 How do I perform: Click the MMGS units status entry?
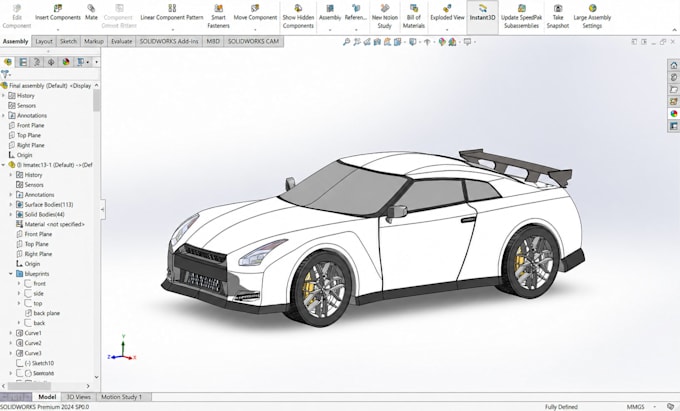click(x=635, y=407)
